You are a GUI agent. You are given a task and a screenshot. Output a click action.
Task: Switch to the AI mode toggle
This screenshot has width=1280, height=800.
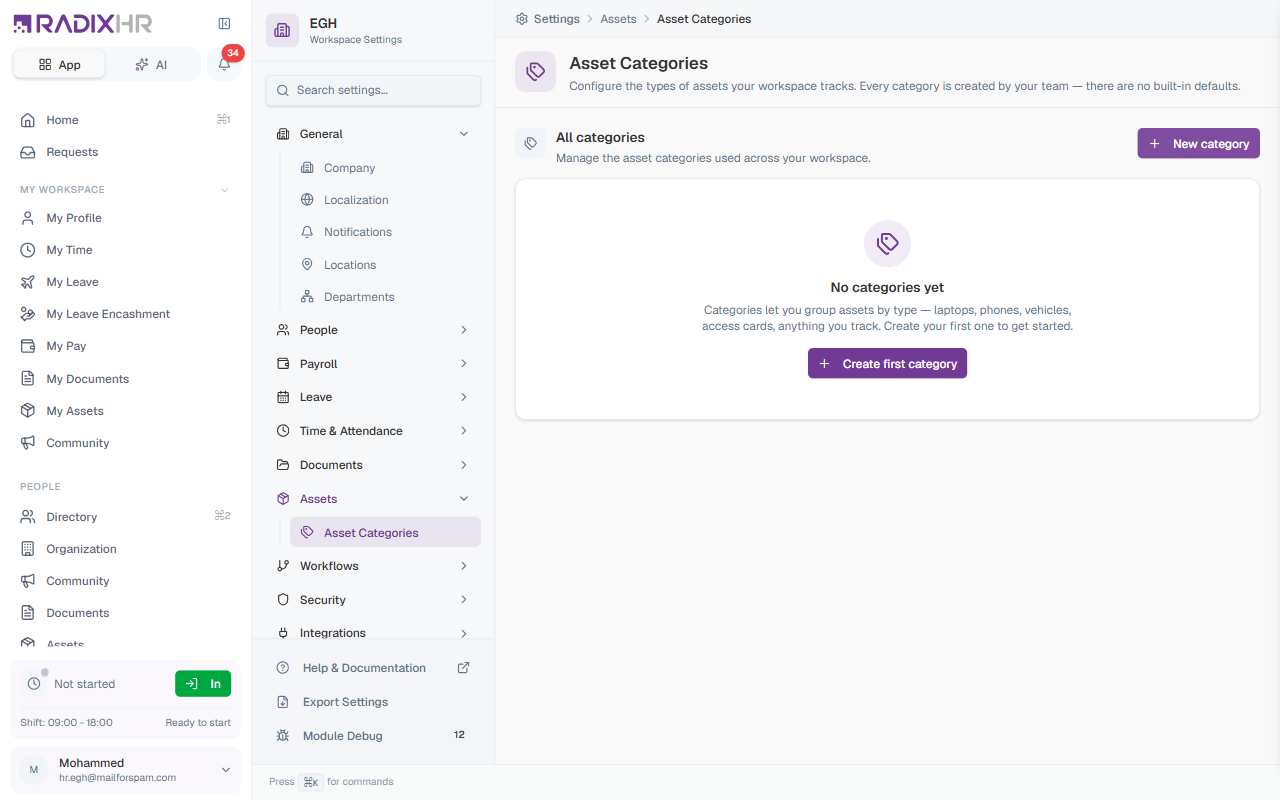152,64
